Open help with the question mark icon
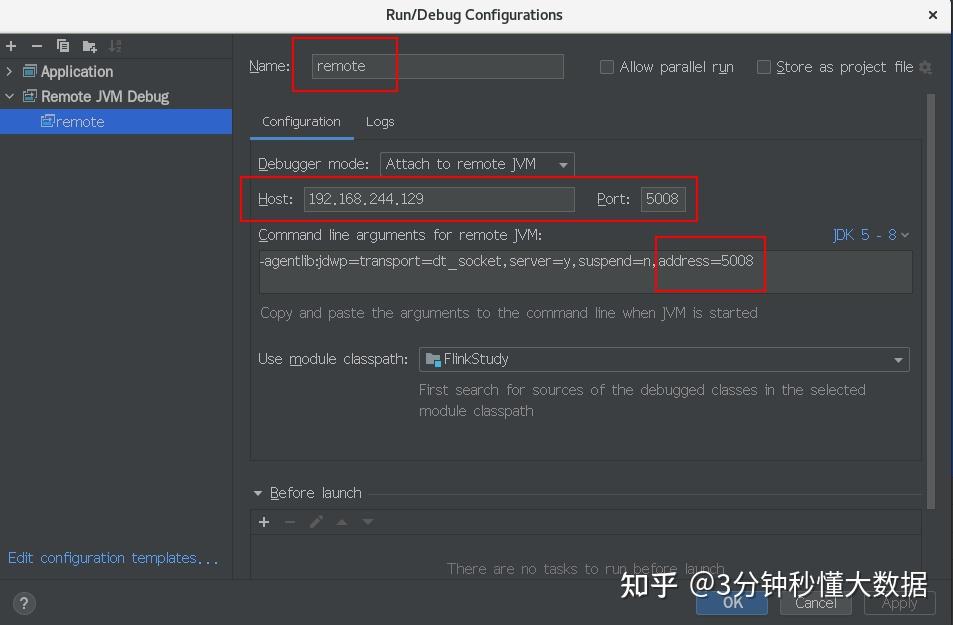The height and width of the screenshot is (625, 953). click(x=23, y=603)
